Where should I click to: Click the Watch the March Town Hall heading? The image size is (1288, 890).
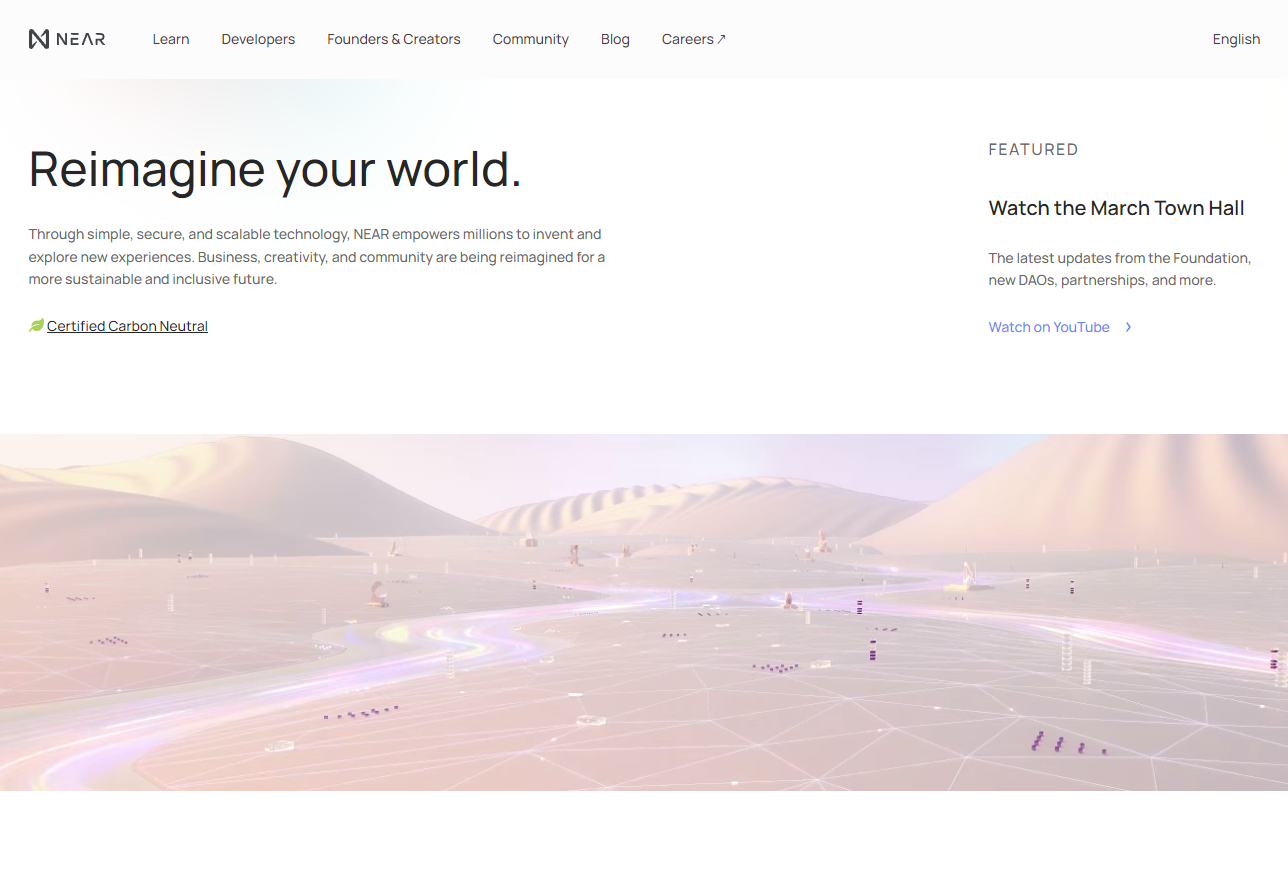pyautogui.click(x=1116, y=208)
